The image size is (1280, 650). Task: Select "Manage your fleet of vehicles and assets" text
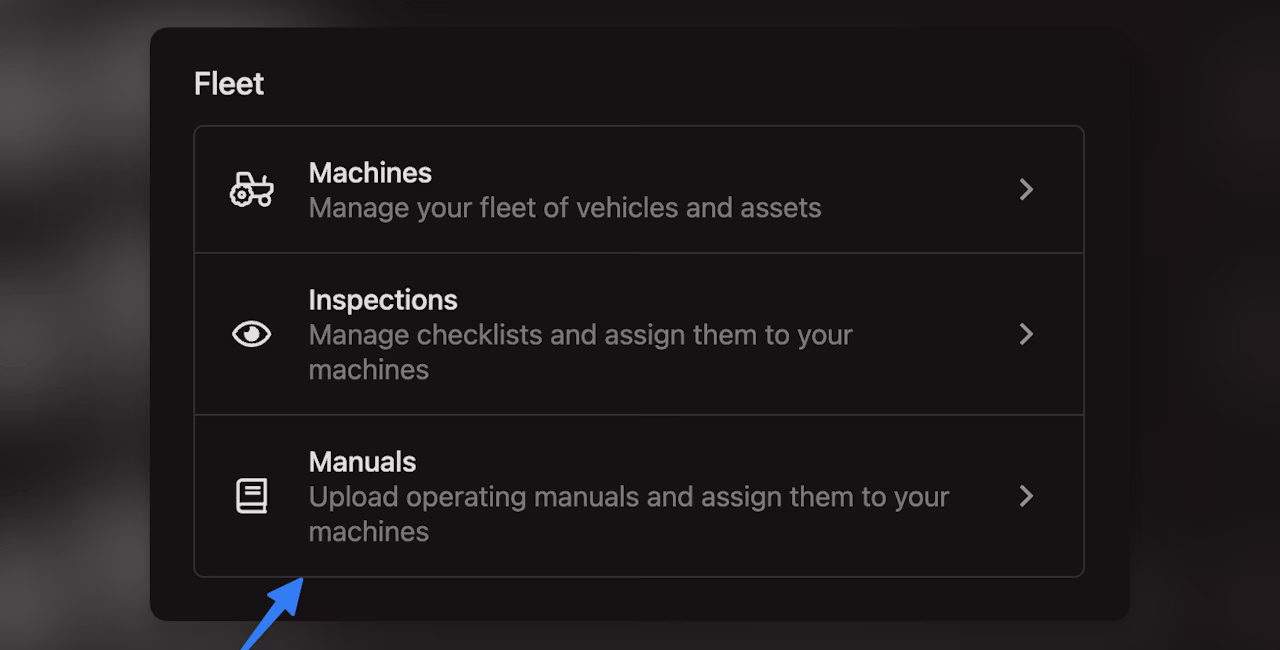(565, 208)
